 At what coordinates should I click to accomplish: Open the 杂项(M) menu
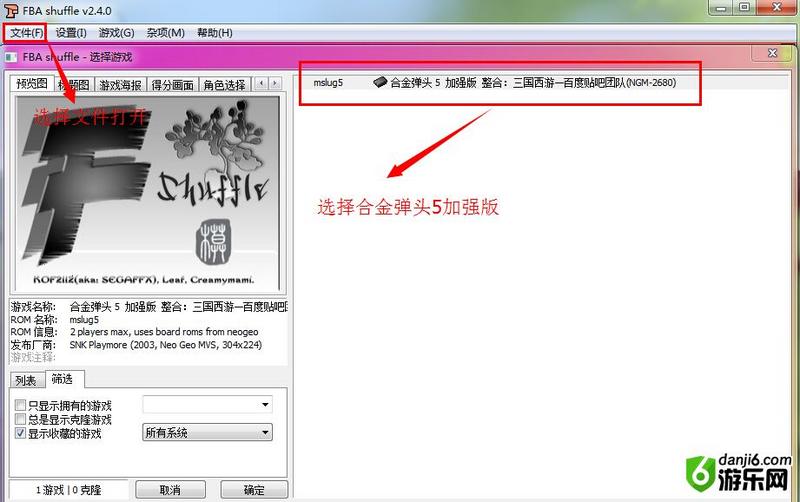click(x=165, y=33)
